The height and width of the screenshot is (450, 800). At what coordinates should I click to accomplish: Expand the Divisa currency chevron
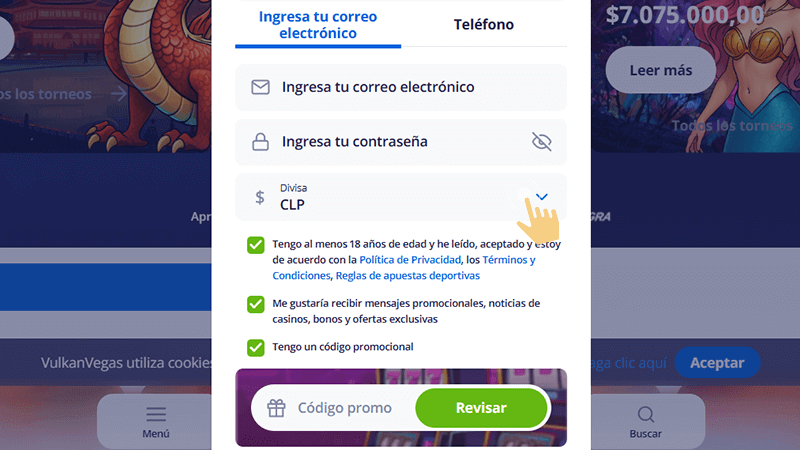(x=542, y=197)
